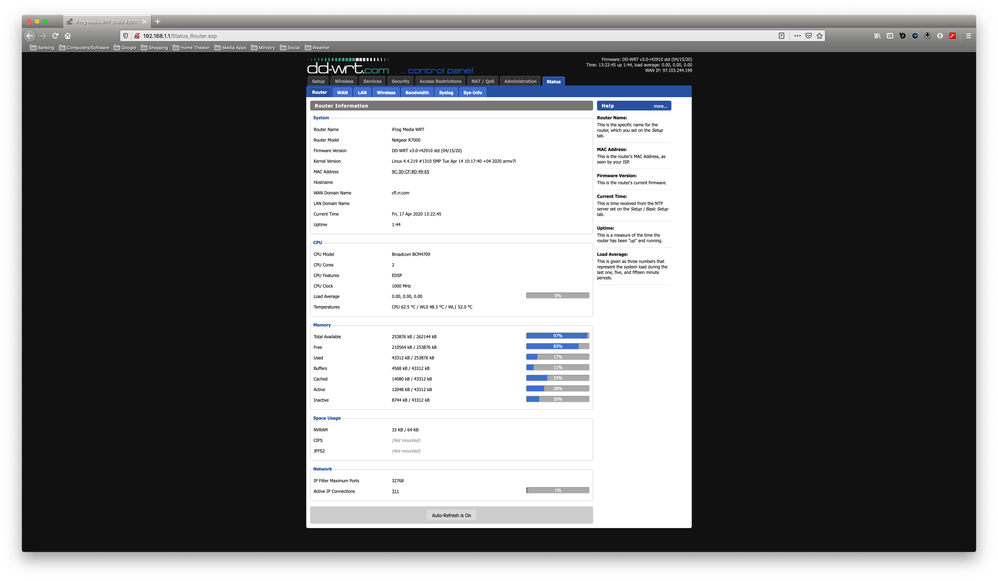Open the Firefox hamburger menu
This screenshot has height=581, width=998.
click(968, 35)
